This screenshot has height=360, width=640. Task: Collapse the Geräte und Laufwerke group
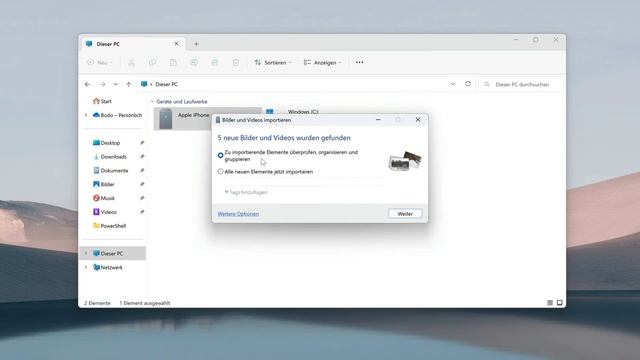point(152,102)
